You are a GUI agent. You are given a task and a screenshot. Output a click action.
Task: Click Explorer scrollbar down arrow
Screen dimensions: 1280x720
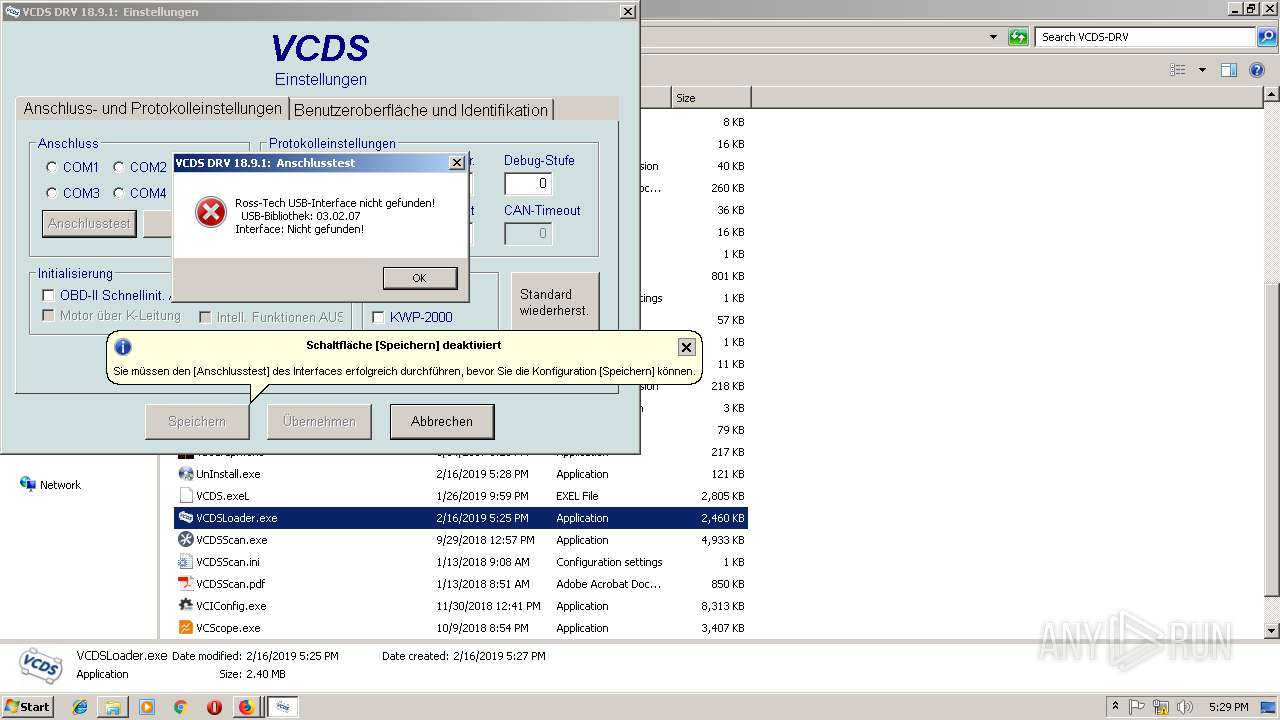click(1272, 631)
